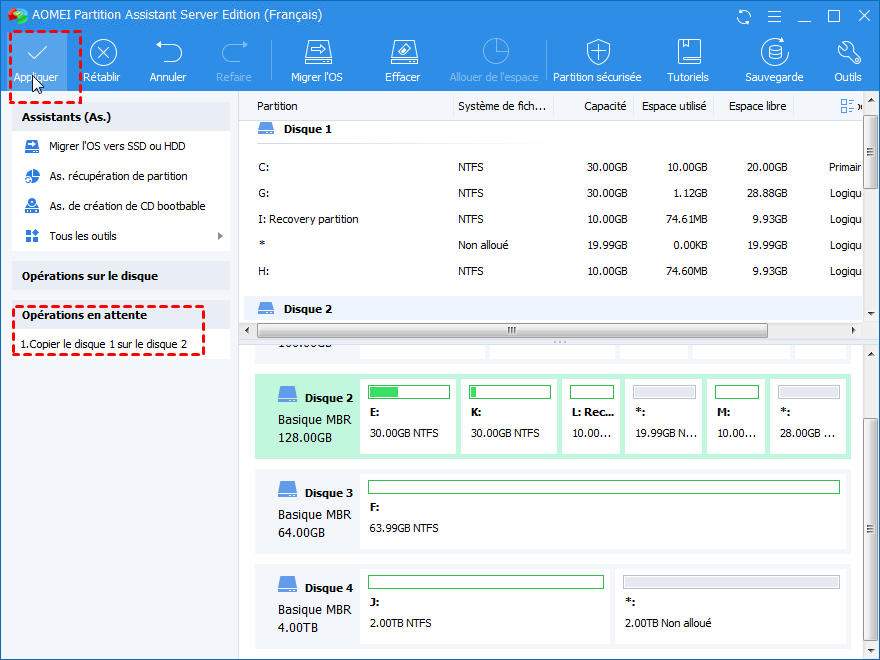The image size is (880, 660).
Task: Select J: 2.00TB NTFS partition
Action: point(485,606)
